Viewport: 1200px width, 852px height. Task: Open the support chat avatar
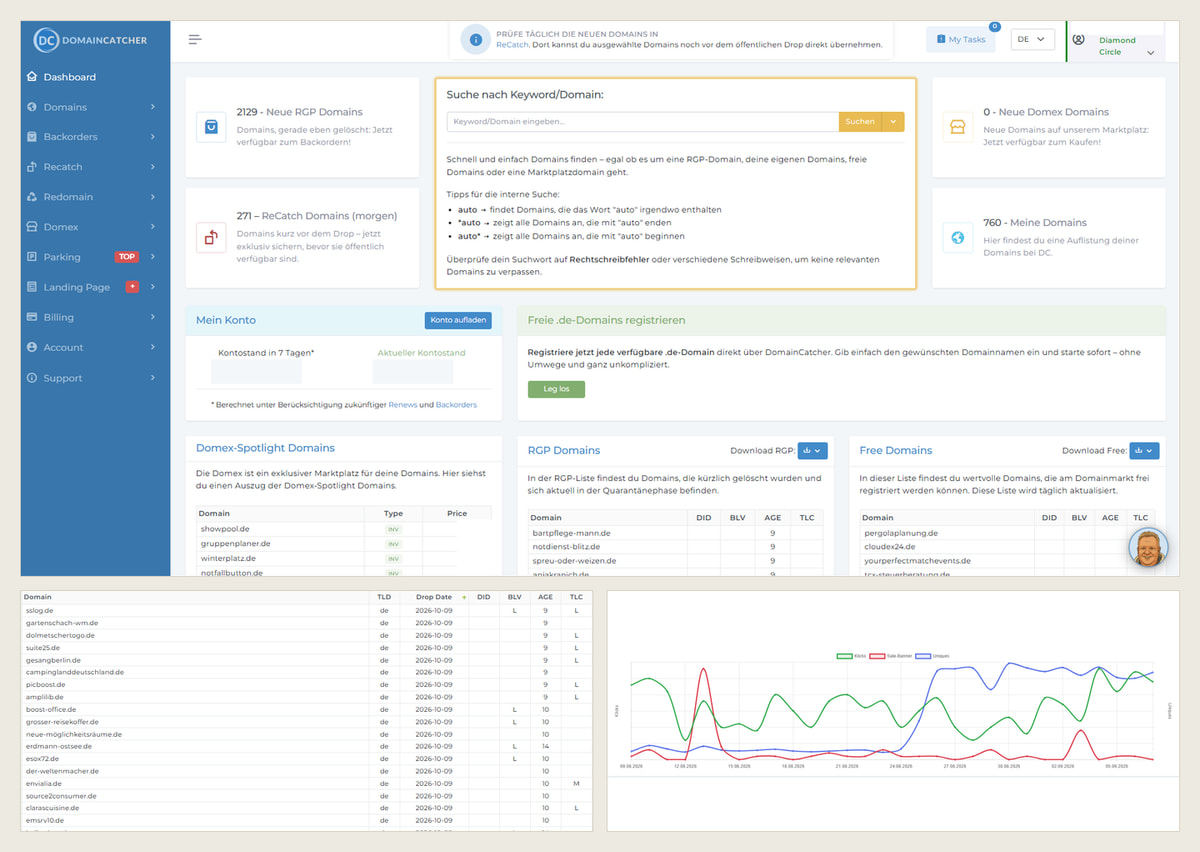click(1148, 548)
